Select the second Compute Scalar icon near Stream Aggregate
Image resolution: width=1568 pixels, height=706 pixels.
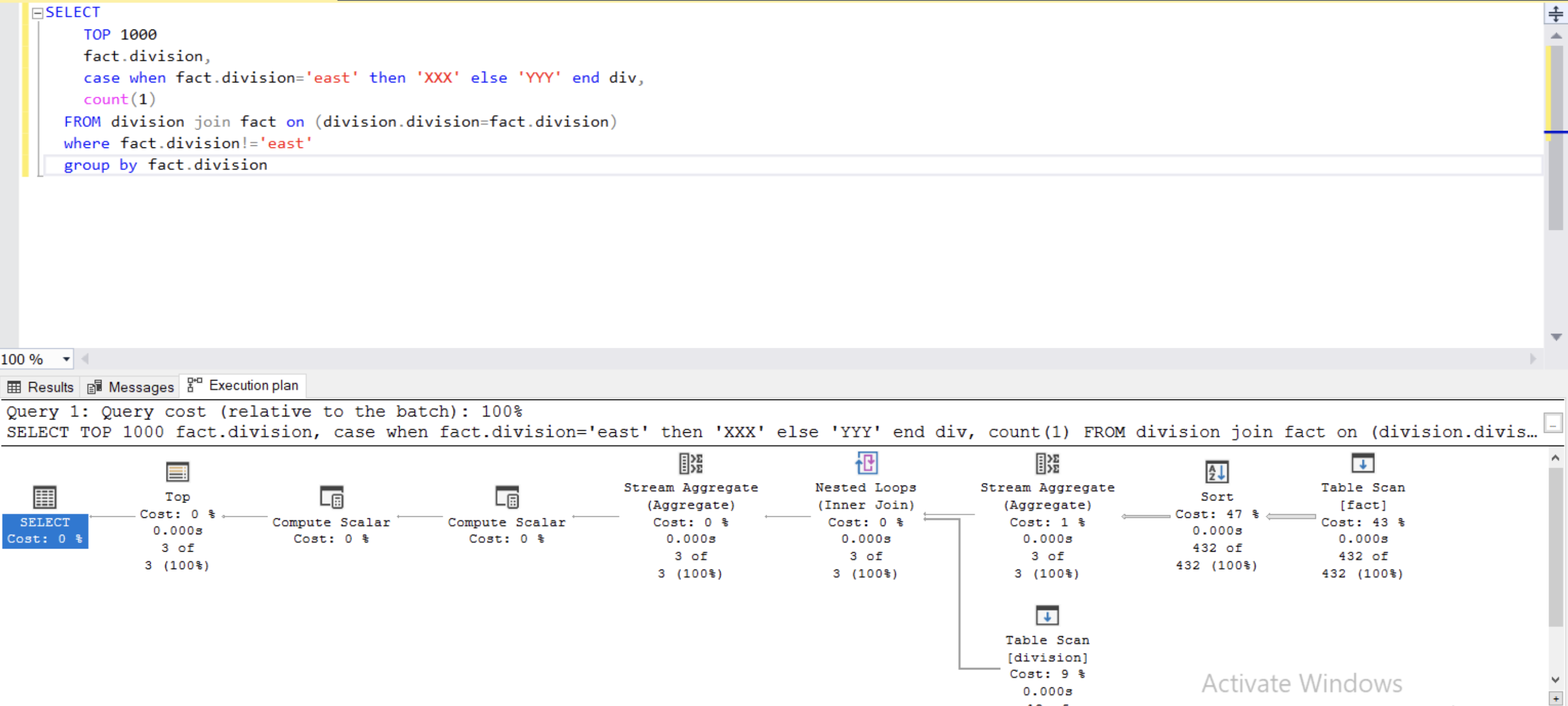[x=506, y=497]
